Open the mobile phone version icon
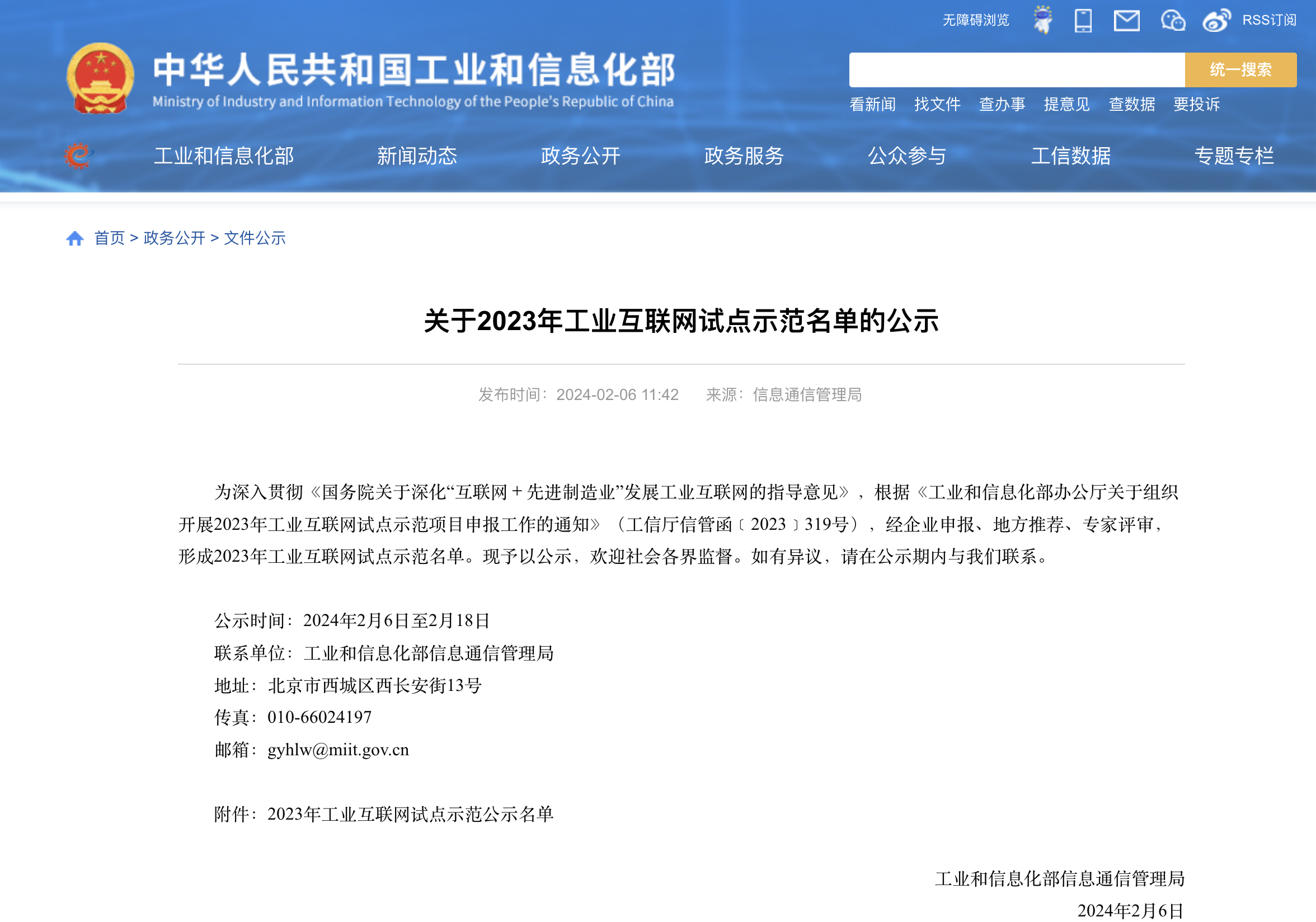1316x922 pixels. pyautogui.click(x=1083, y=21)
